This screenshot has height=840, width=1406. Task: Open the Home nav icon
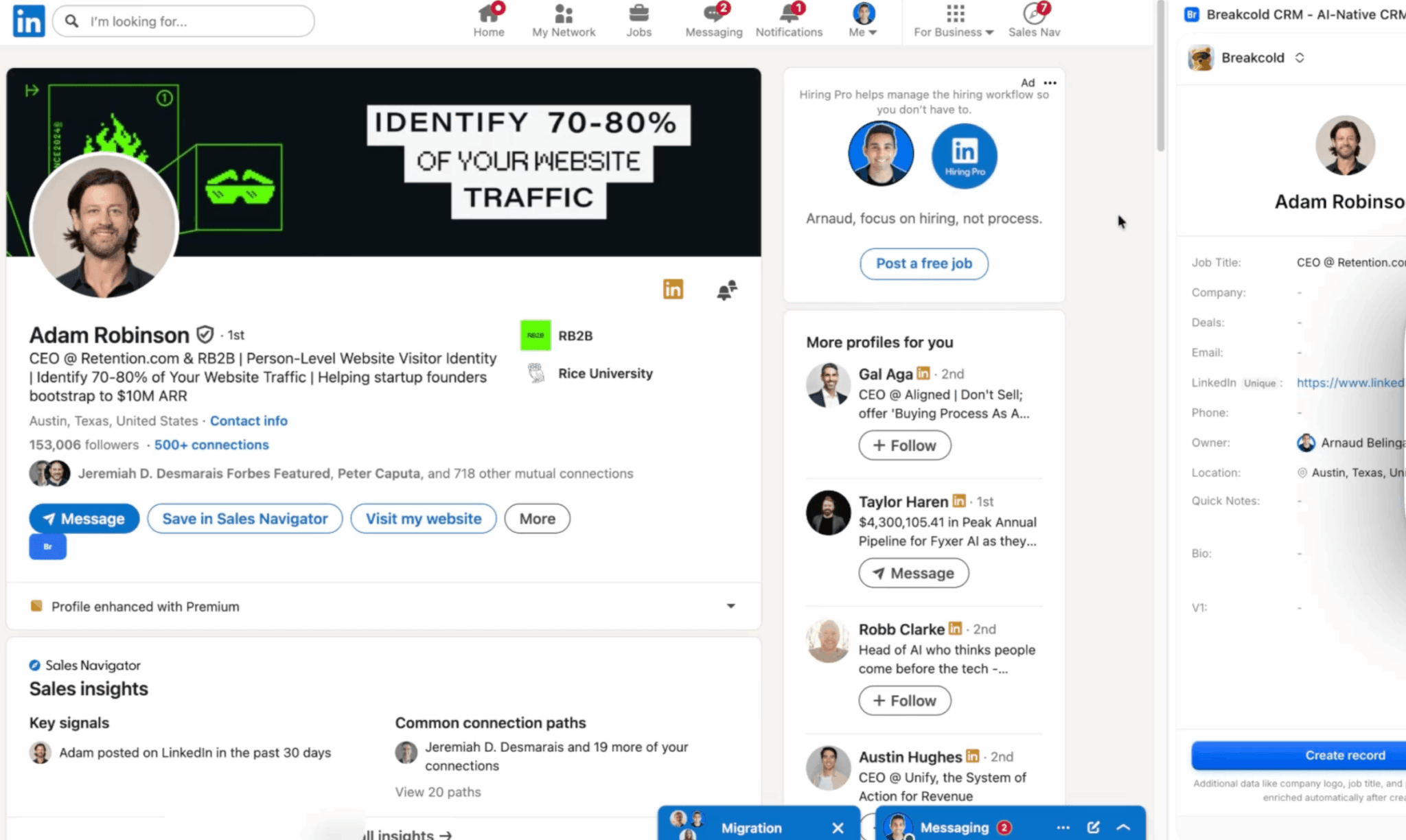489,21
